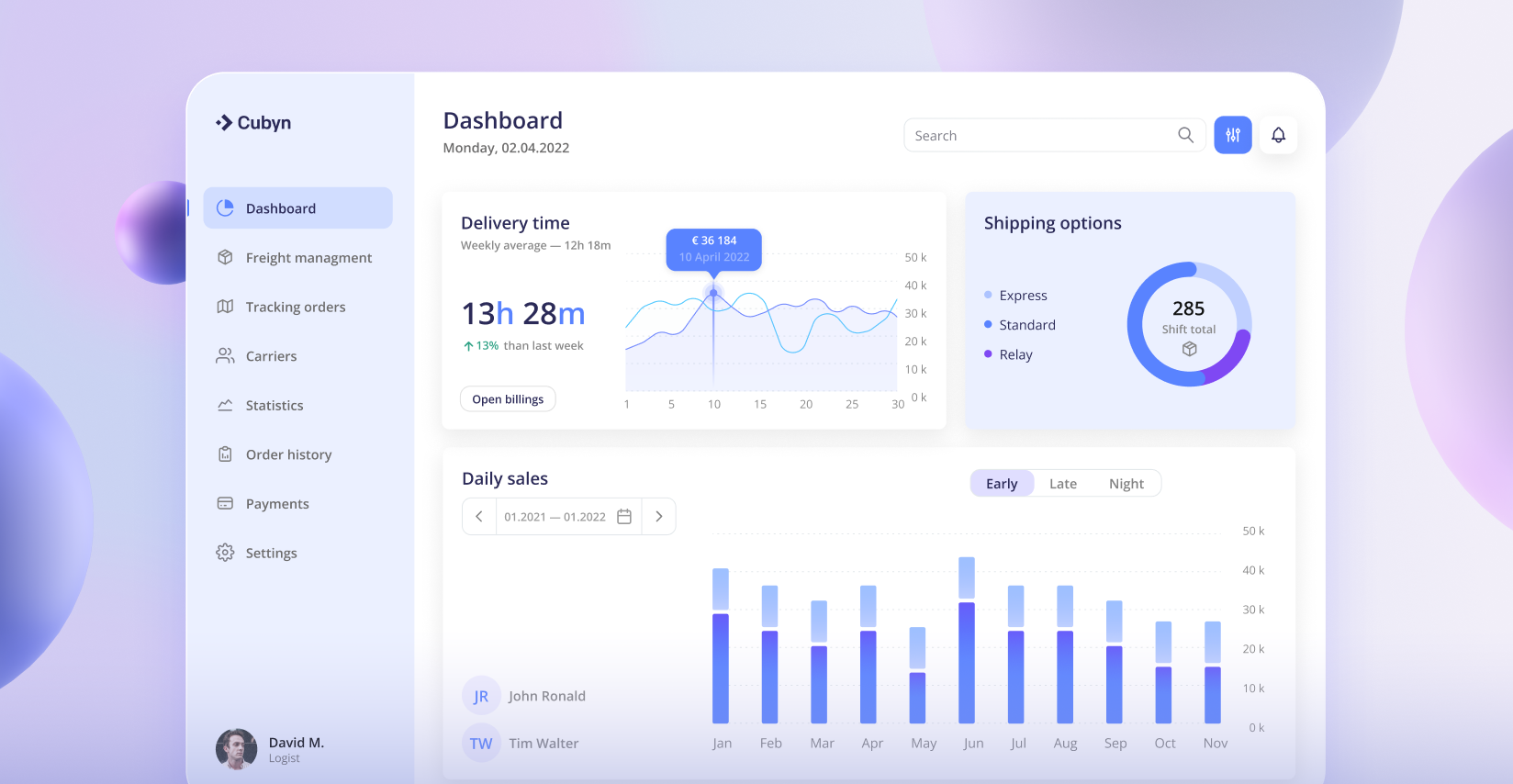Switch to Late shift option

[1062, 484]
